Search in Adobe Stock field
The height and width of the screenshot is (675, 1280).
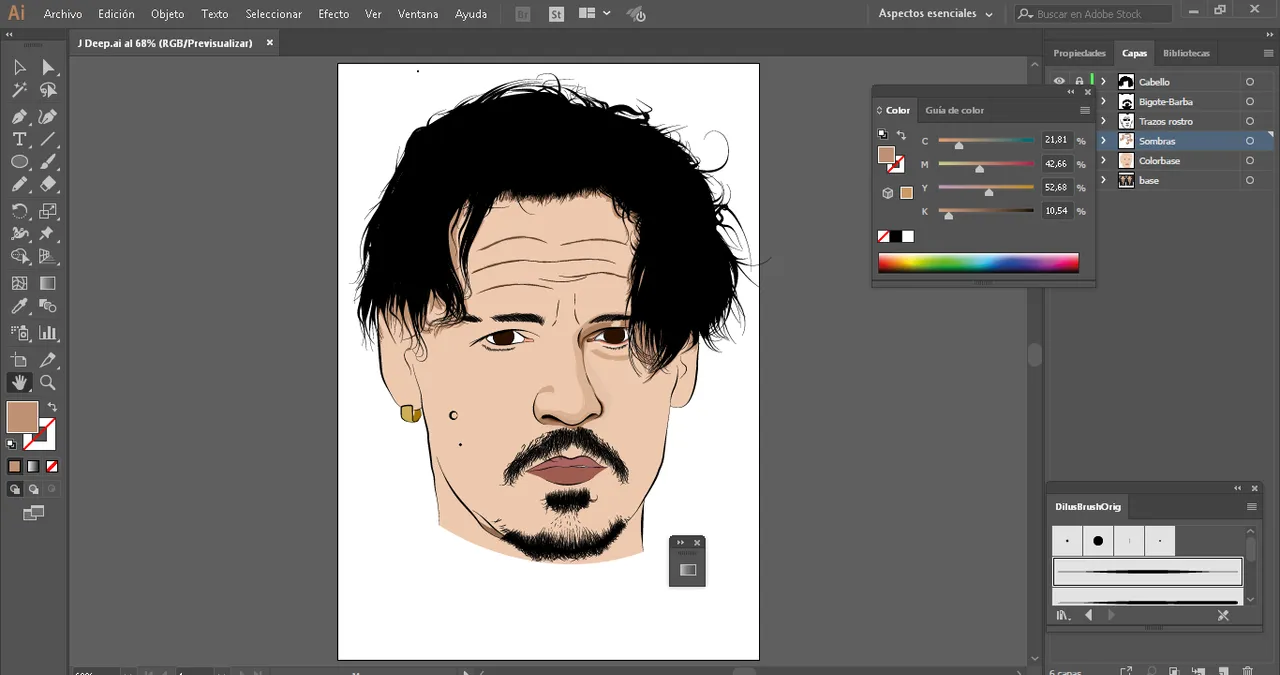[1093, 14]
